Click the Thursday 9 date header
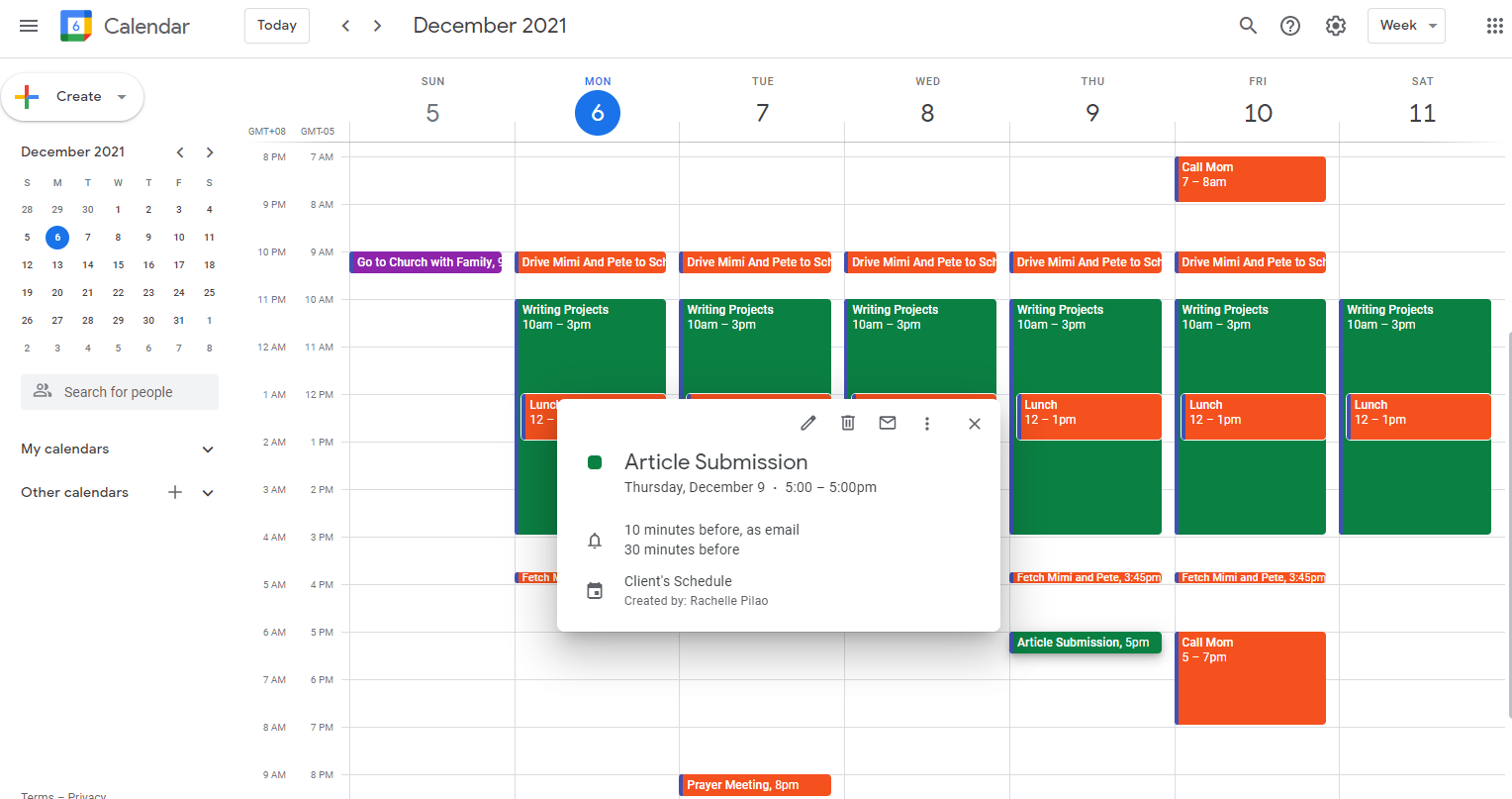 1092,113
